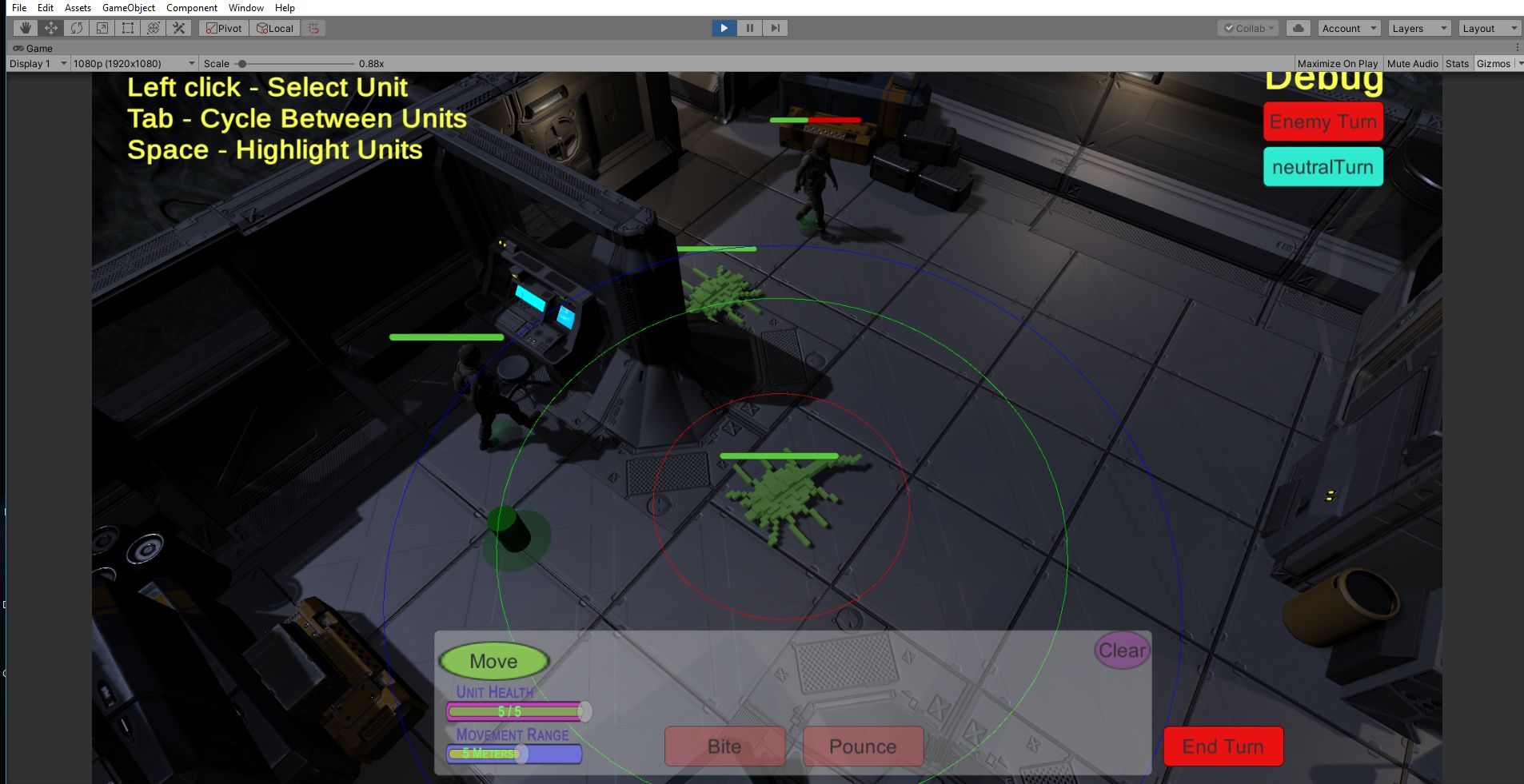Image resolution: width=1524 pixels, height=784 pixels.
Task: Click the Game view Scale slider handle
Action: click(x=241, y=64)
